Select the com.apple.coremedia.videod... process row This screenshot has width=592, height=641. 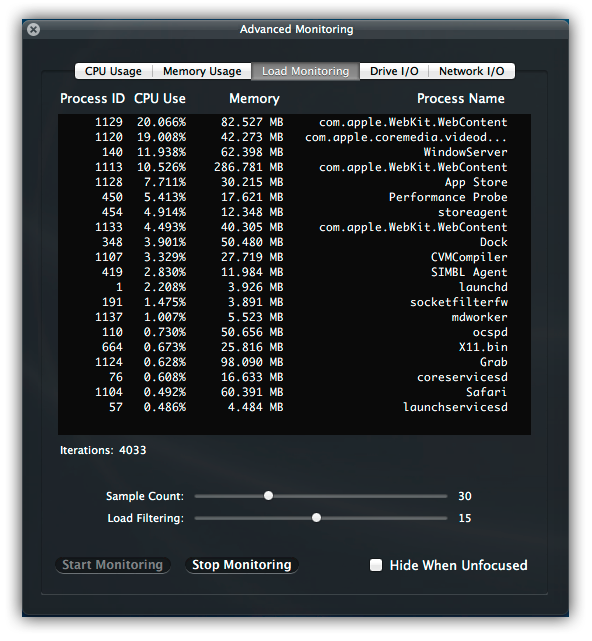(294, 137)
